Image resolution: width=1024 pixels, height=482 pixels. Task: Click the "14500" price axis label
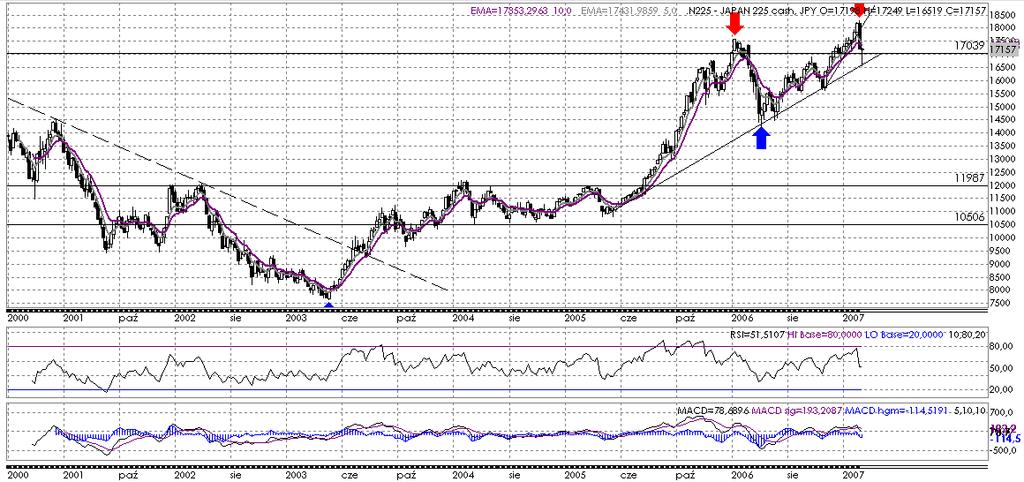[1003, 120]
